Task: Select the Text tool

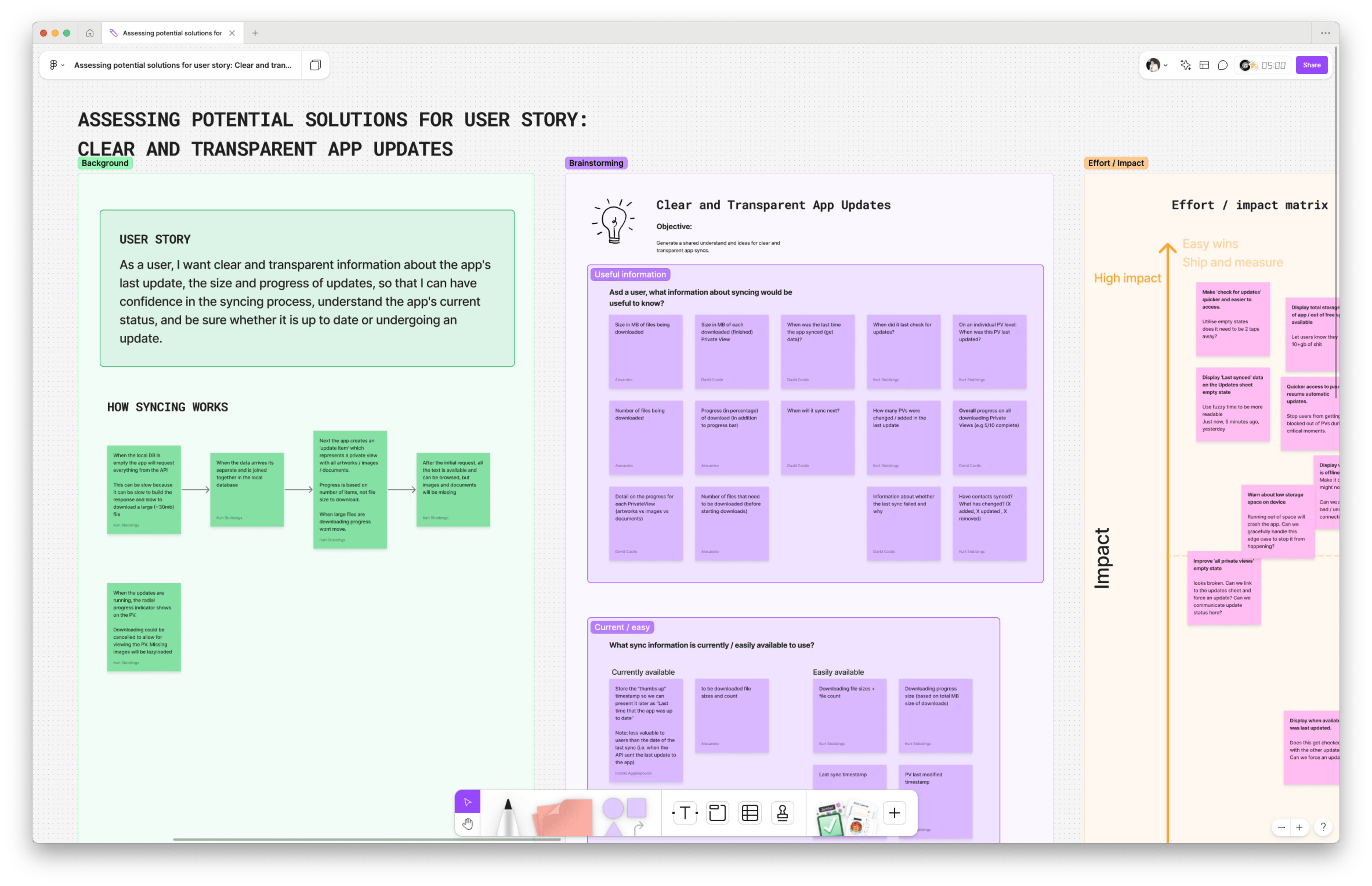Action: point(685,813)
